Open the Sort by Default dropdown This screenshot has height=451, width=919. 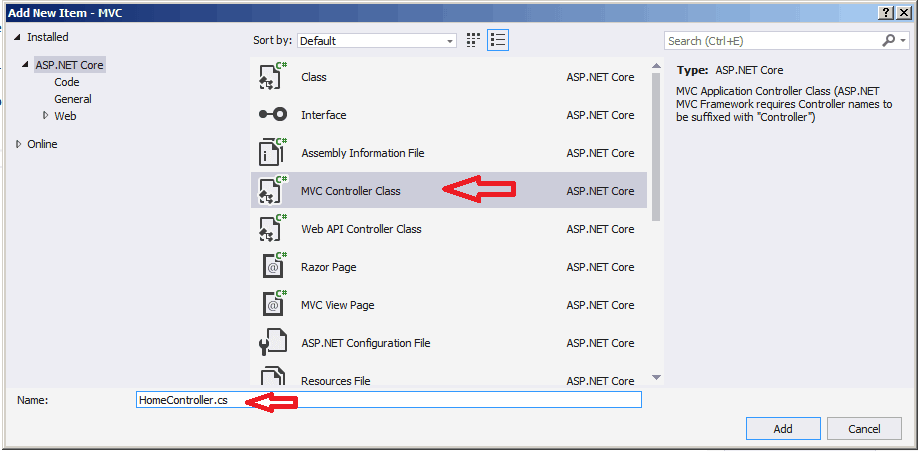(377, 40)
